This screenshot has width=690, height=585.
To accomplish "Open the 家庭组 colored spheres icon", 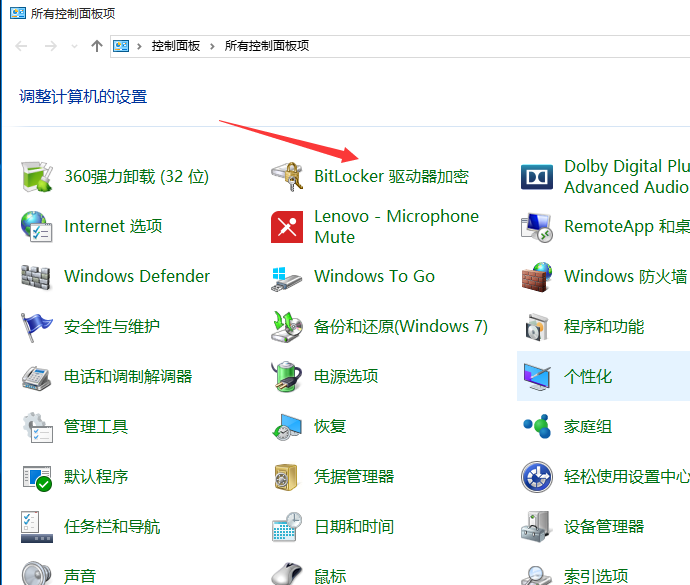I will pos(537,426).
